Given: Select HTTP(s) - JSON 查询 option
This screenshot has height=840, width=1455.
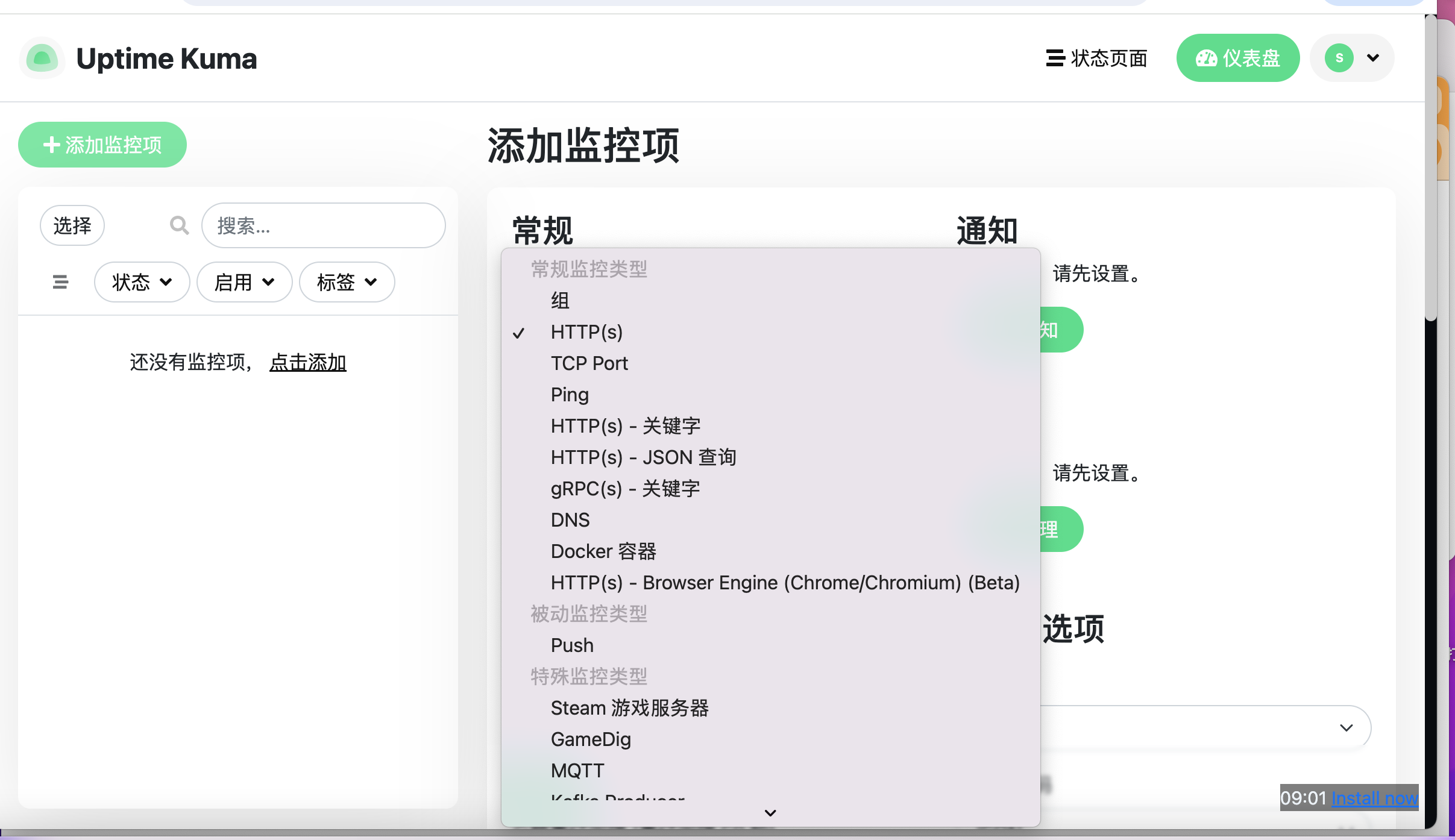Looking at the screenshot, I should coord(770,457).
